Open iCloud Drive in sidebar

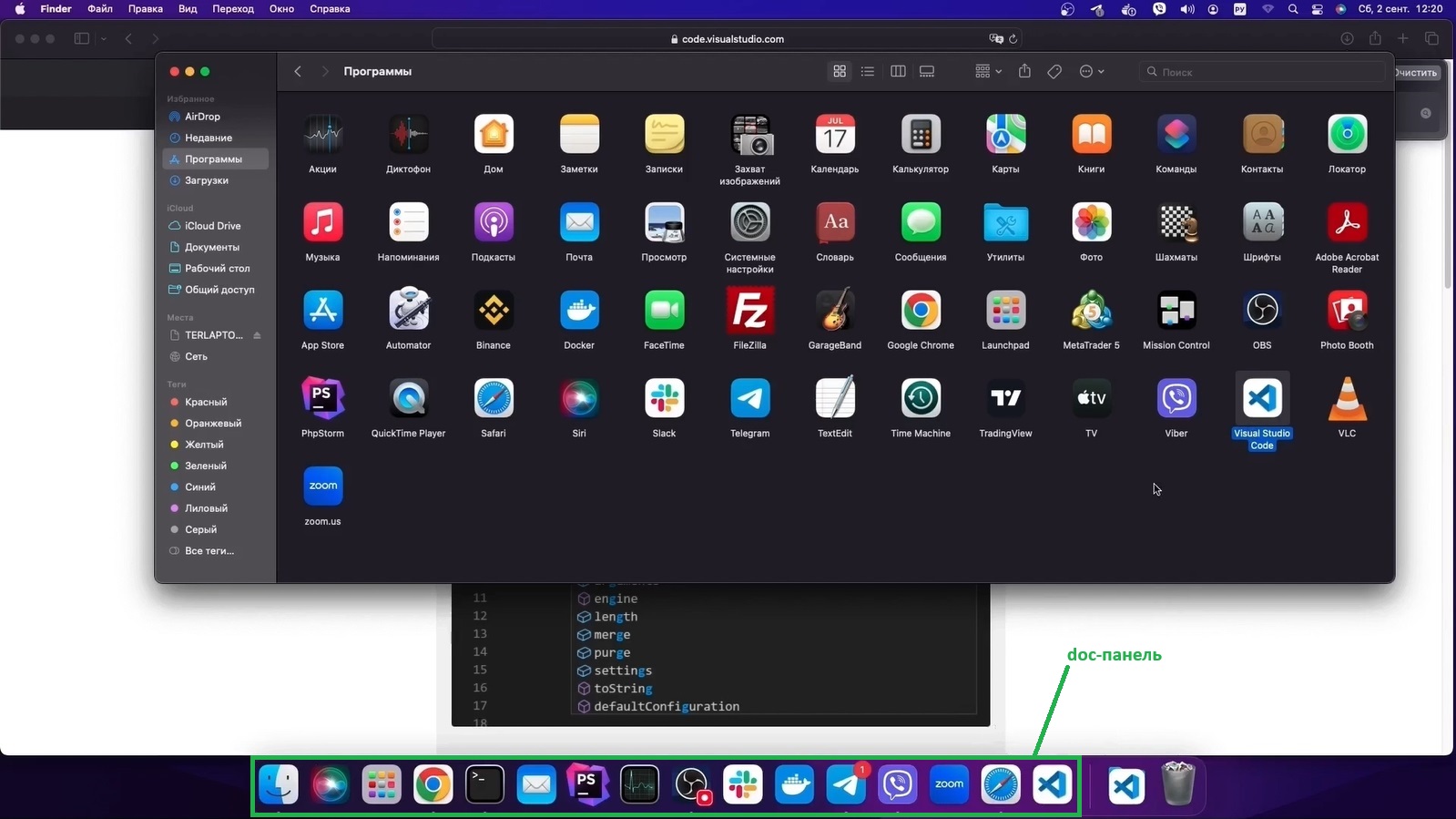pos(215,226)
